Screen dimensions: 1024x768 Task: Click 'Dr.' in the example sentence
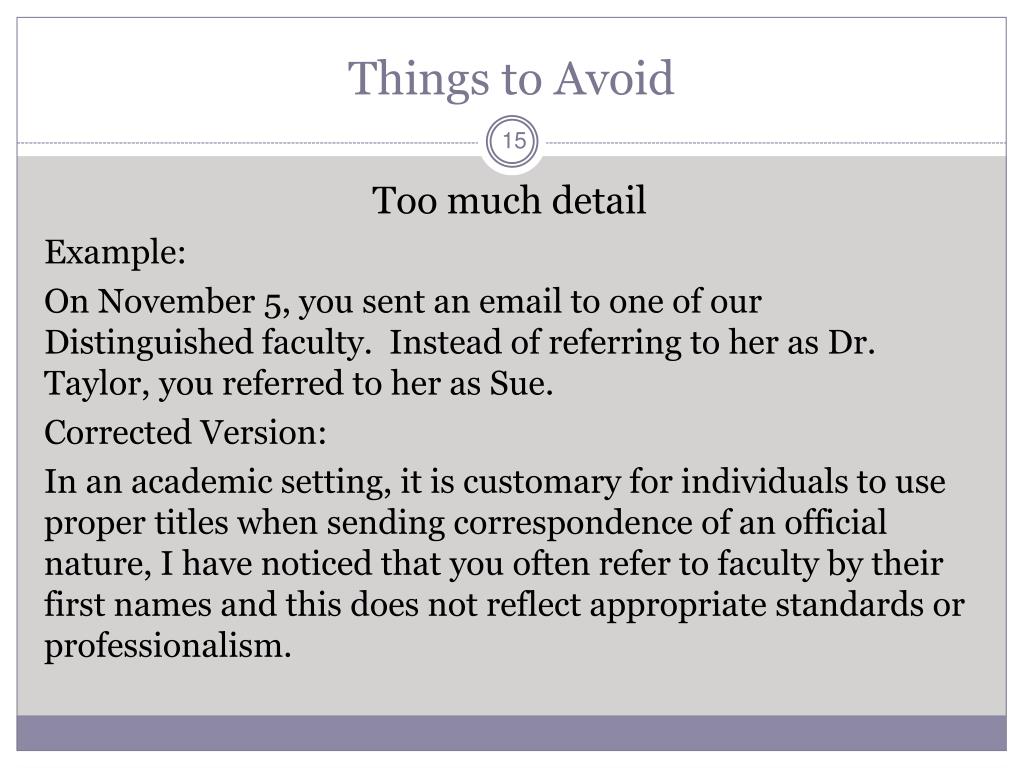click(x=852, y=342)
